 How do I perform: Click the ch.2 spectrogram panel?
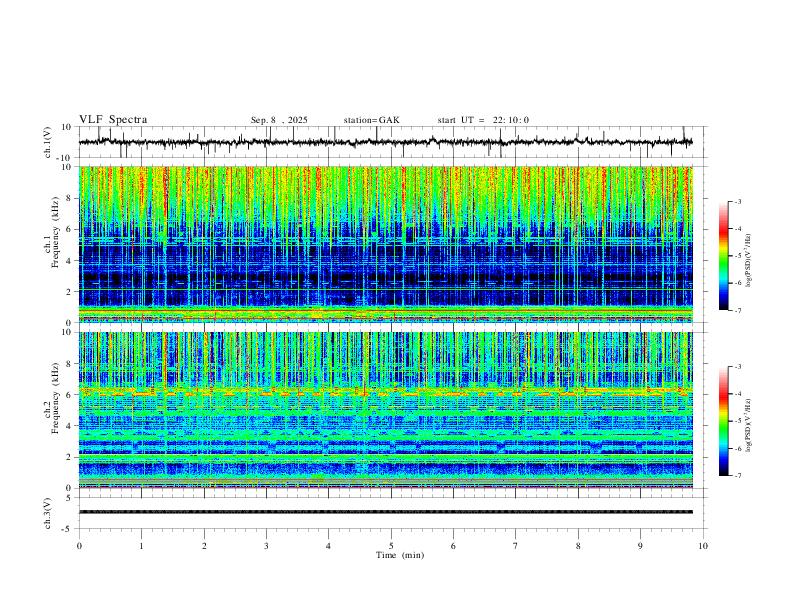[x=386, y=410]
